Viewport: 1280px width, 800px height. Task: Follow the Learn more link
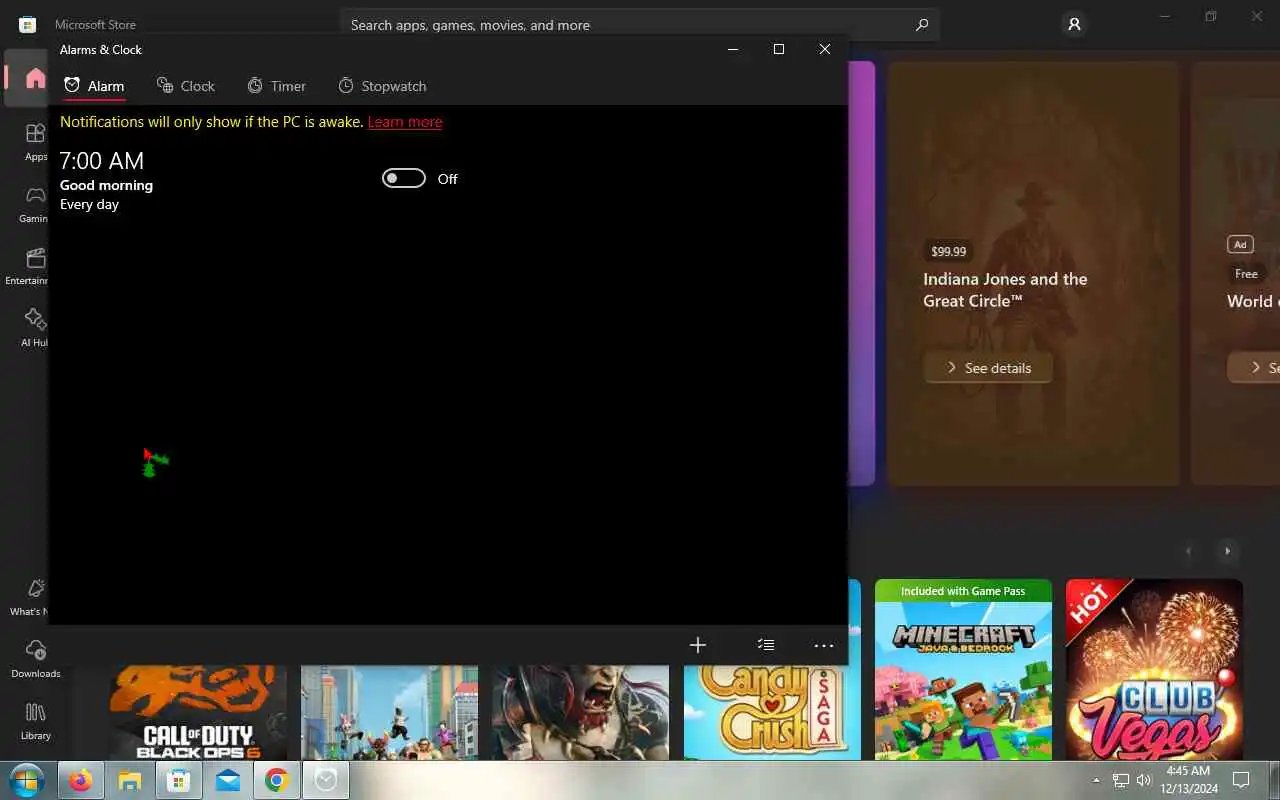point(405,122)
